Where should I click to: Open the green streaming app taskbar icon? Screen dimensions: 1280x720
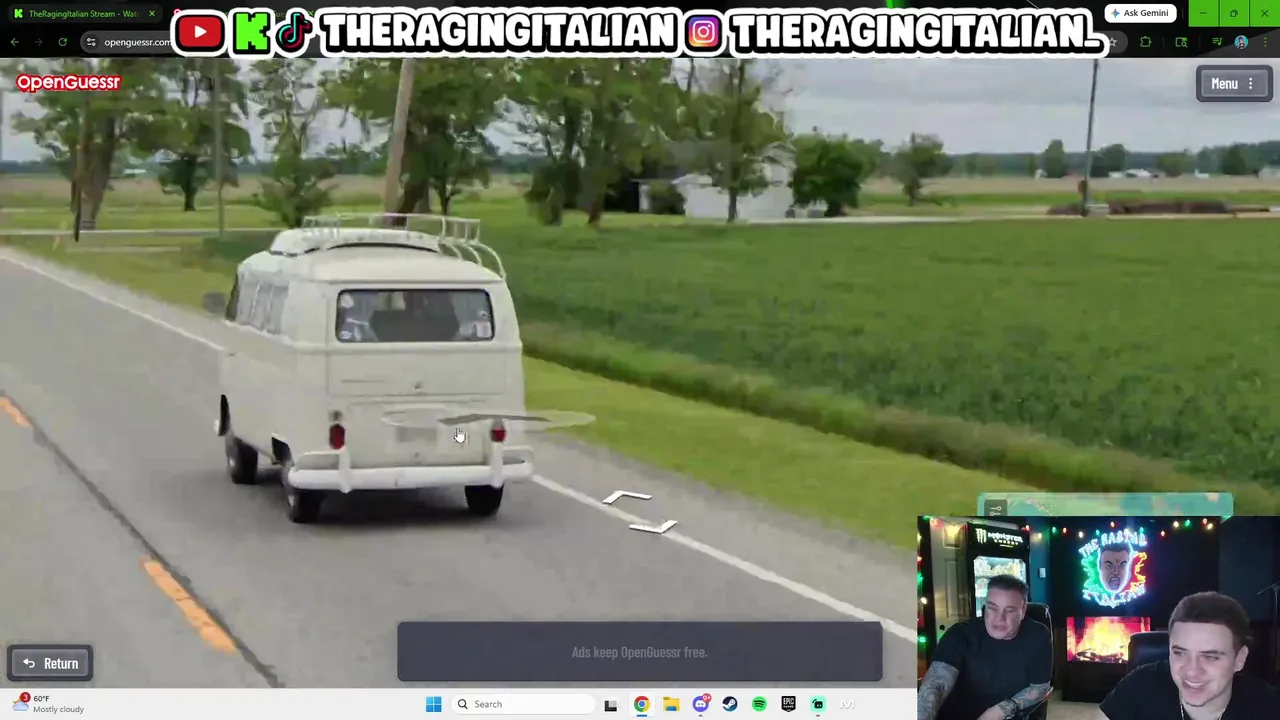[818, 704]
